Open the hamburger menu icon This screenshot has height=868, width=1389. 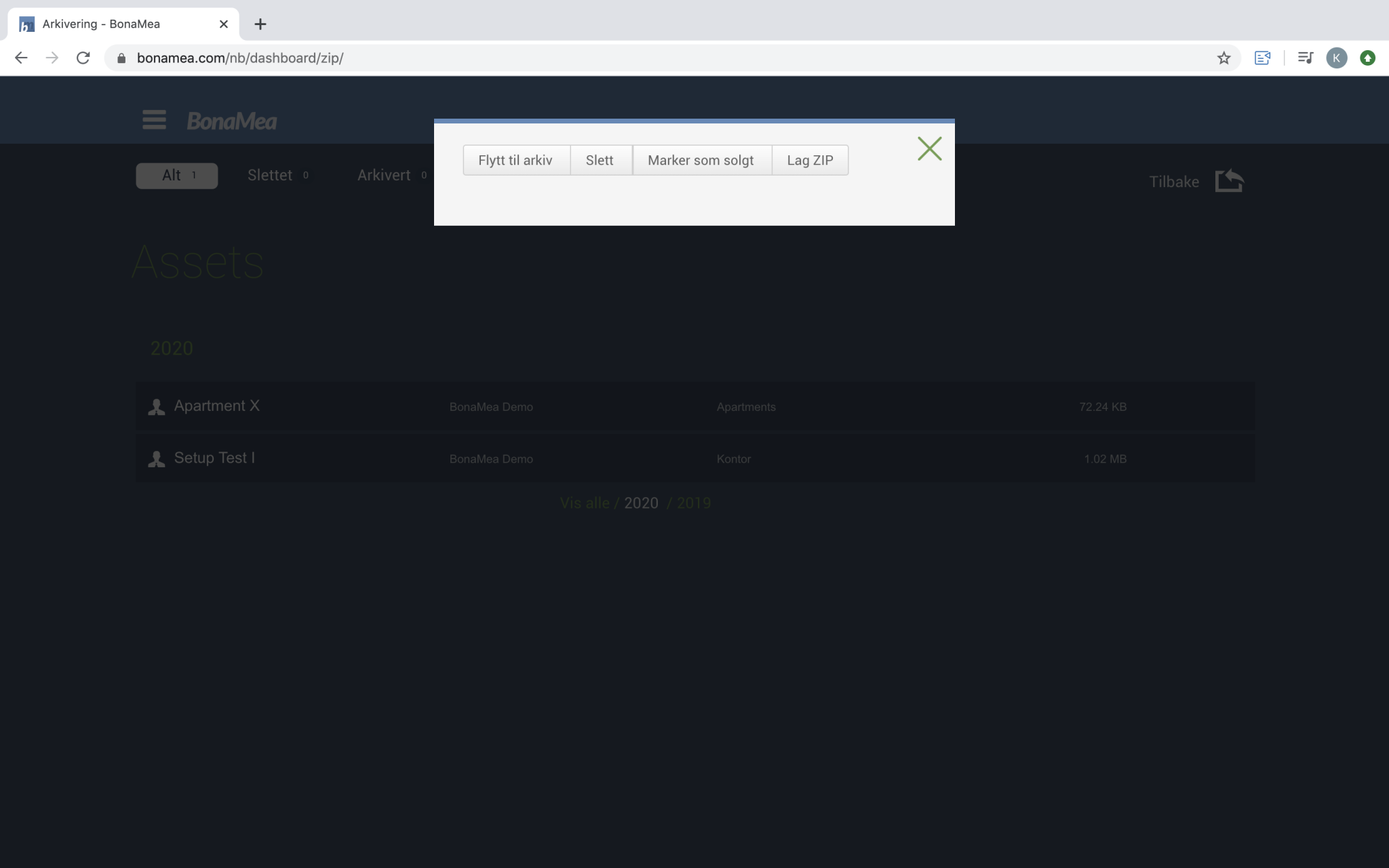pos(154,120)
